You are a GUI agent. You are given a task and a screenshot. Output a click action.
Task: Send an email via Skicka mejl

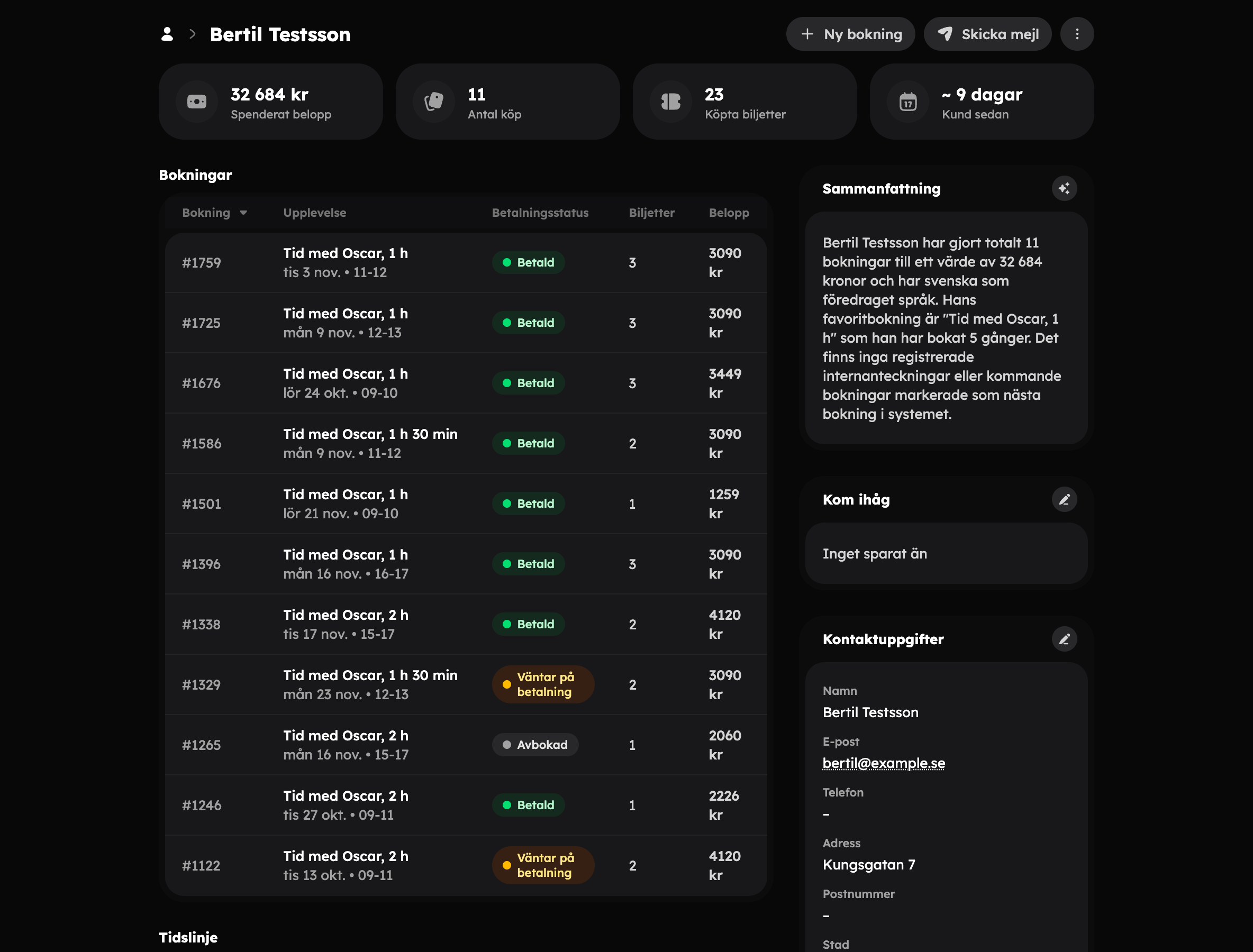988,34
